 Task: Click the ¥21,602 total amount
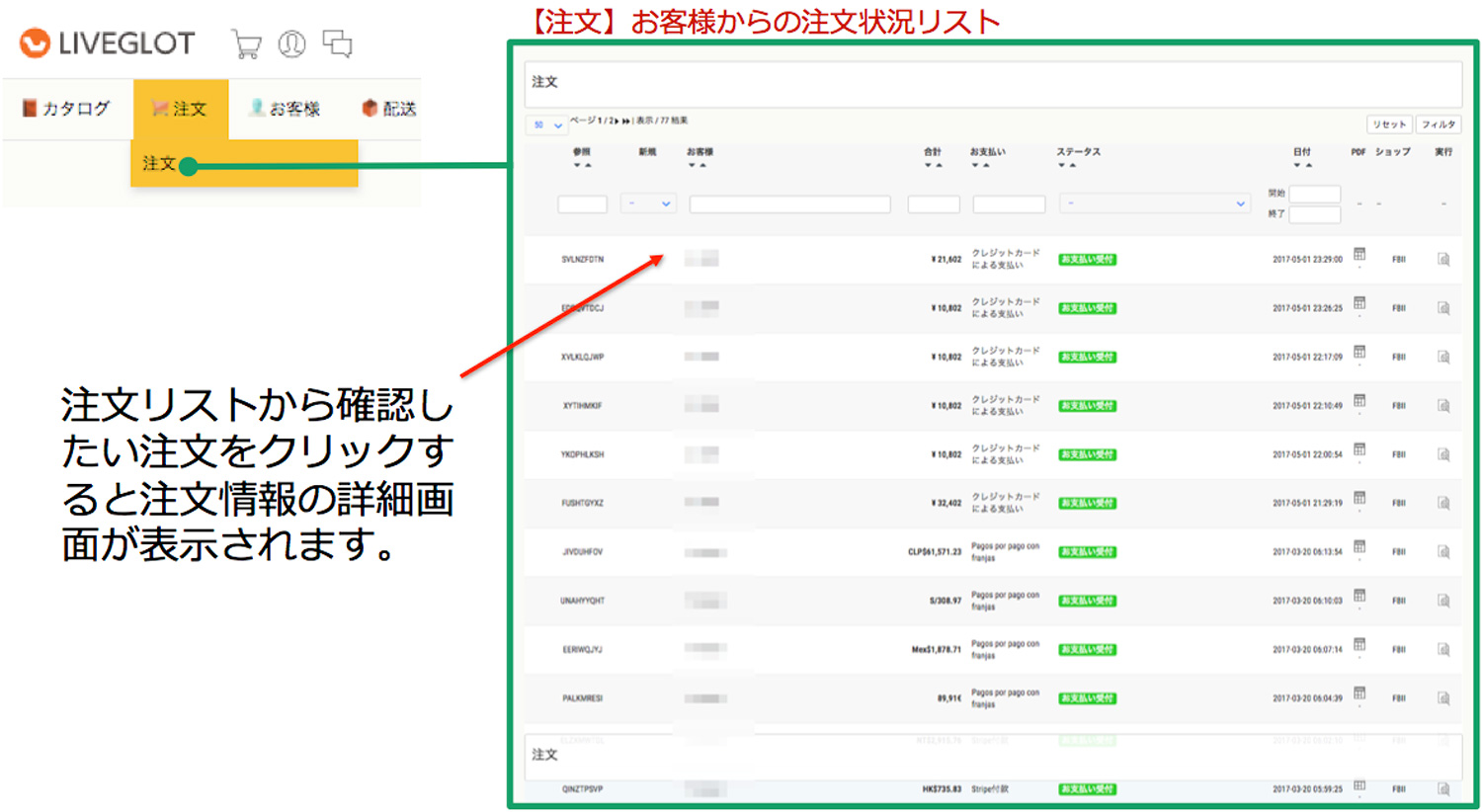946,260
